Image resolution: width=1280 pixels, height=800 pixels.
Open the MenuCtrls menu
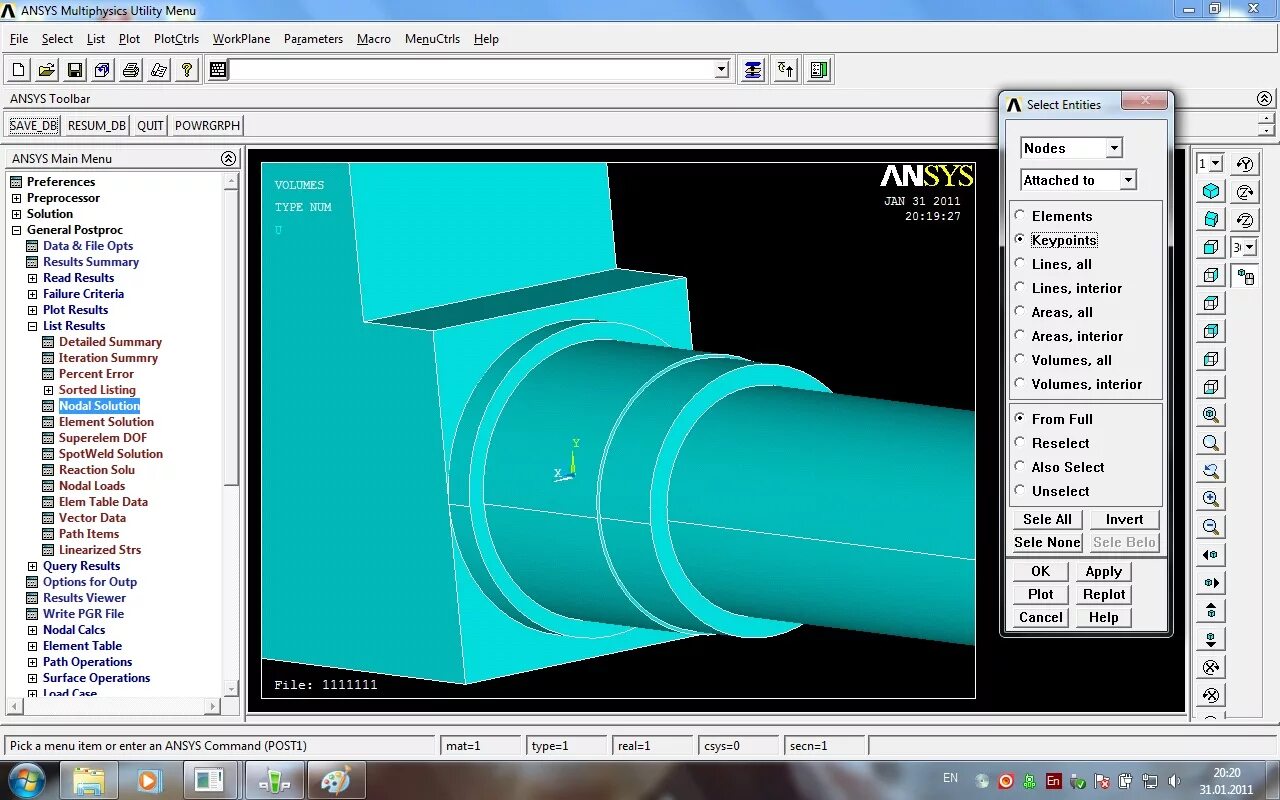pyautogui.click(x=432, y=39)
